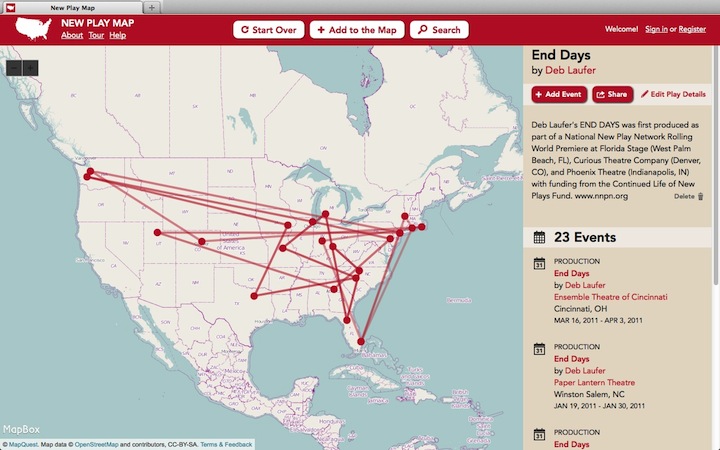Click the calendar icon beside 23 Events
This screenshot has height=450, width=720.
pyautogui.click(x=539, y=238)
